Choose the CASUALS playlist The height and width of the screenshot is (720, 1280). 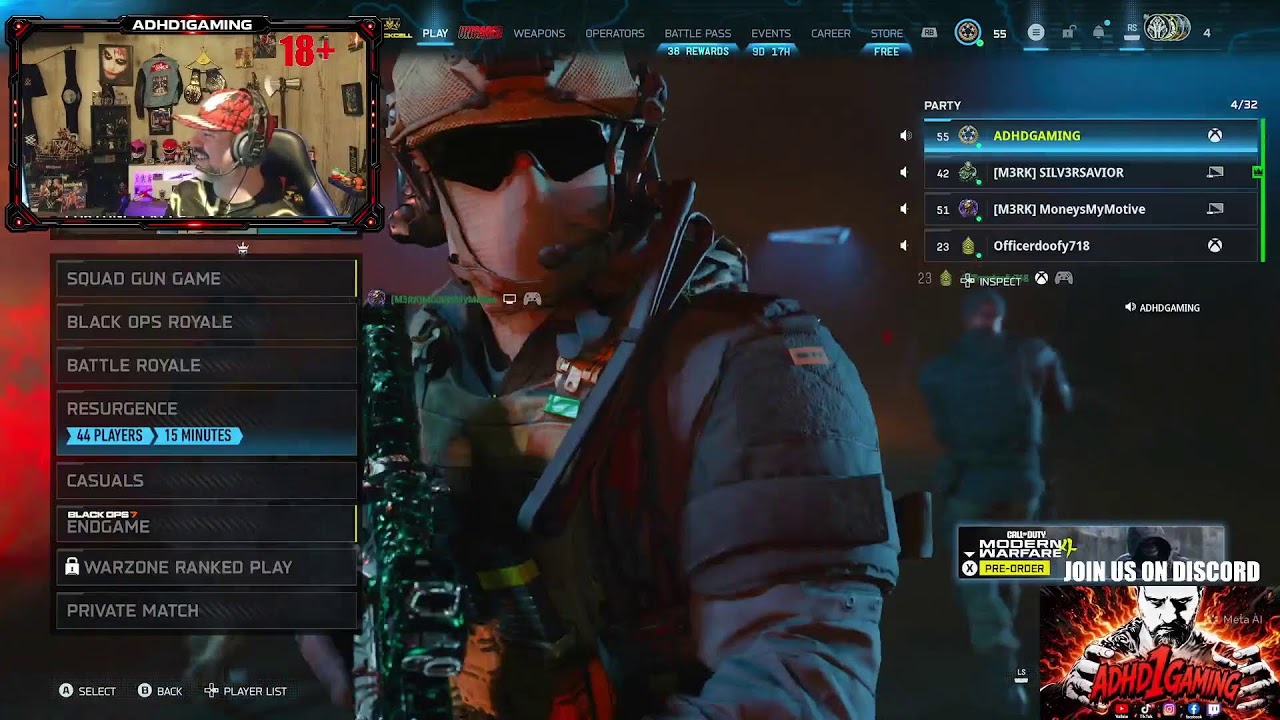click(x=206, y=481)
